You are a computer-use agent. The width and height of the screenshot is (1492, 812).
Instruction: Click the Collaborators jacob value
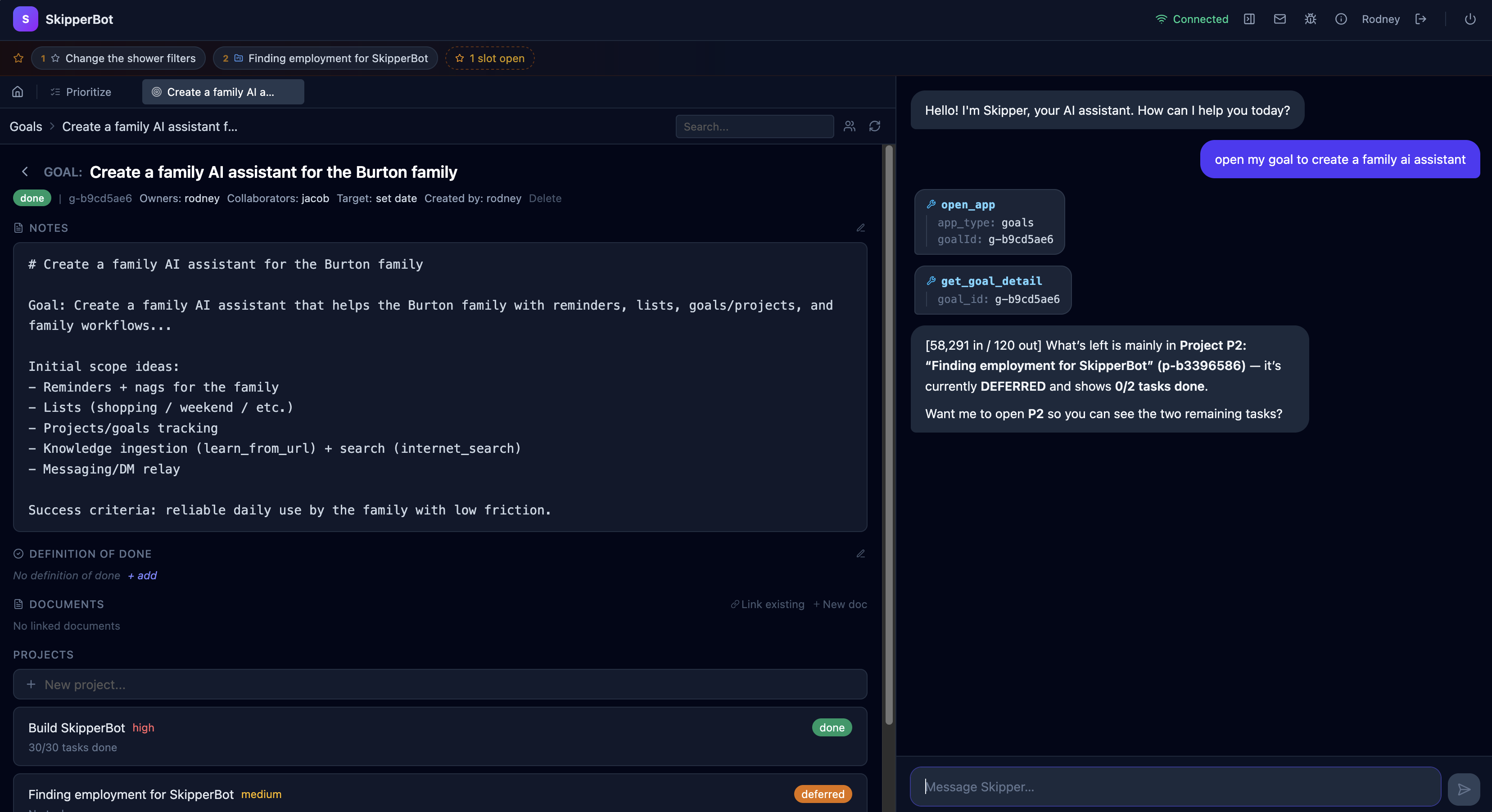[315, 198]
